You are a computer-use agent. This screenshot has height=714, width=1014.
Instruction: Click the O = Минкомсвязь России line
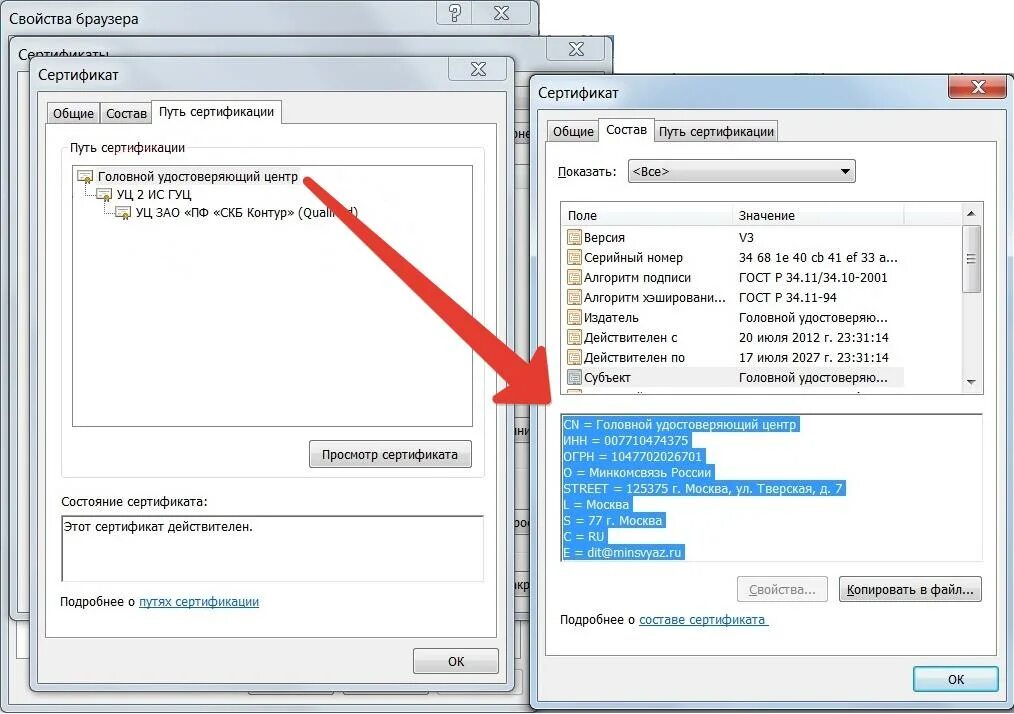[638, 473]
